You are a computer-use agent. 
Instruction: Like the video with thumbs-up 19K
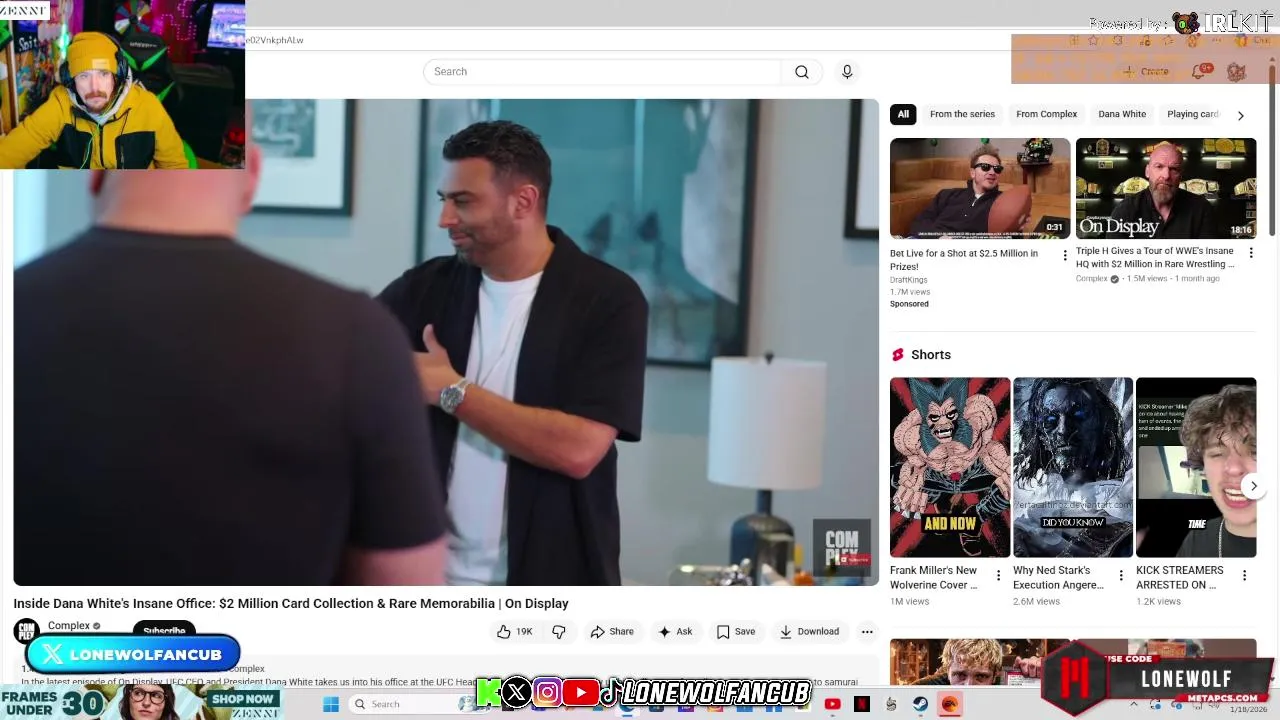514,632
